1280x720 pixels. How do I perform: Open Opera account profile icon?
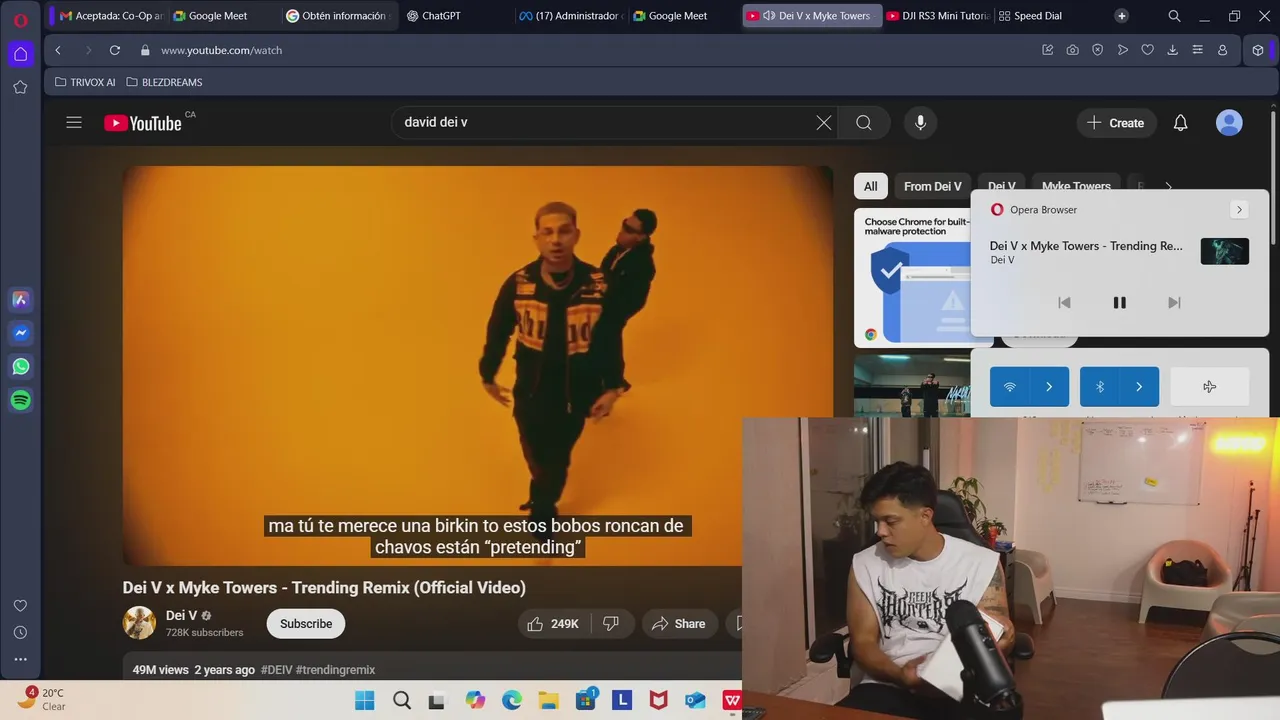1222,50
